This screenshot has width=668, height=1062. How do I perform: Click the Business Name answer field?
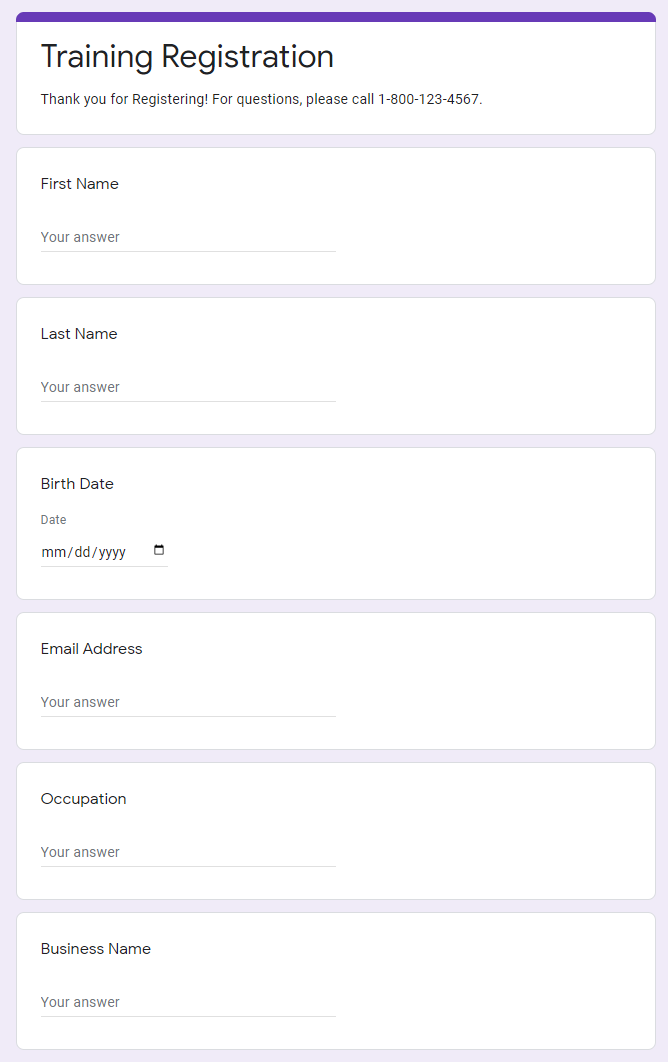(188, 1003)
